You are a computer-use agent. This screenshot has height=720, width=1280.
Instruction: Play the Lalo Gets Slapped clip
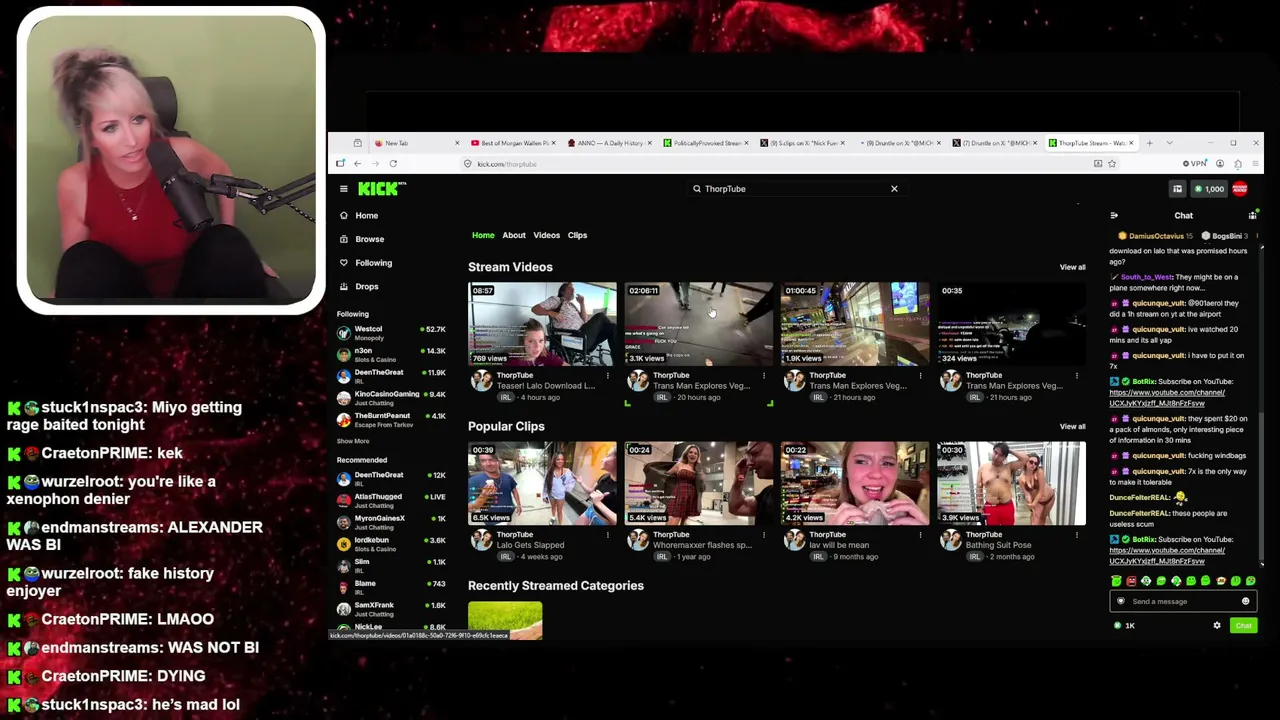point(542,484)
